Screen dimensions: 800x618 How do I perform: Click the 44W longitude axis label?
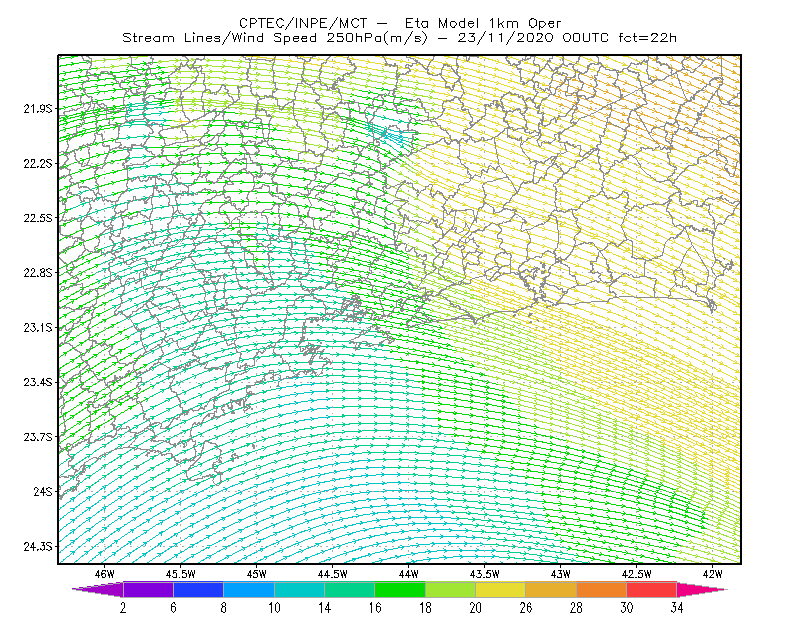click(x=409, y=574)
